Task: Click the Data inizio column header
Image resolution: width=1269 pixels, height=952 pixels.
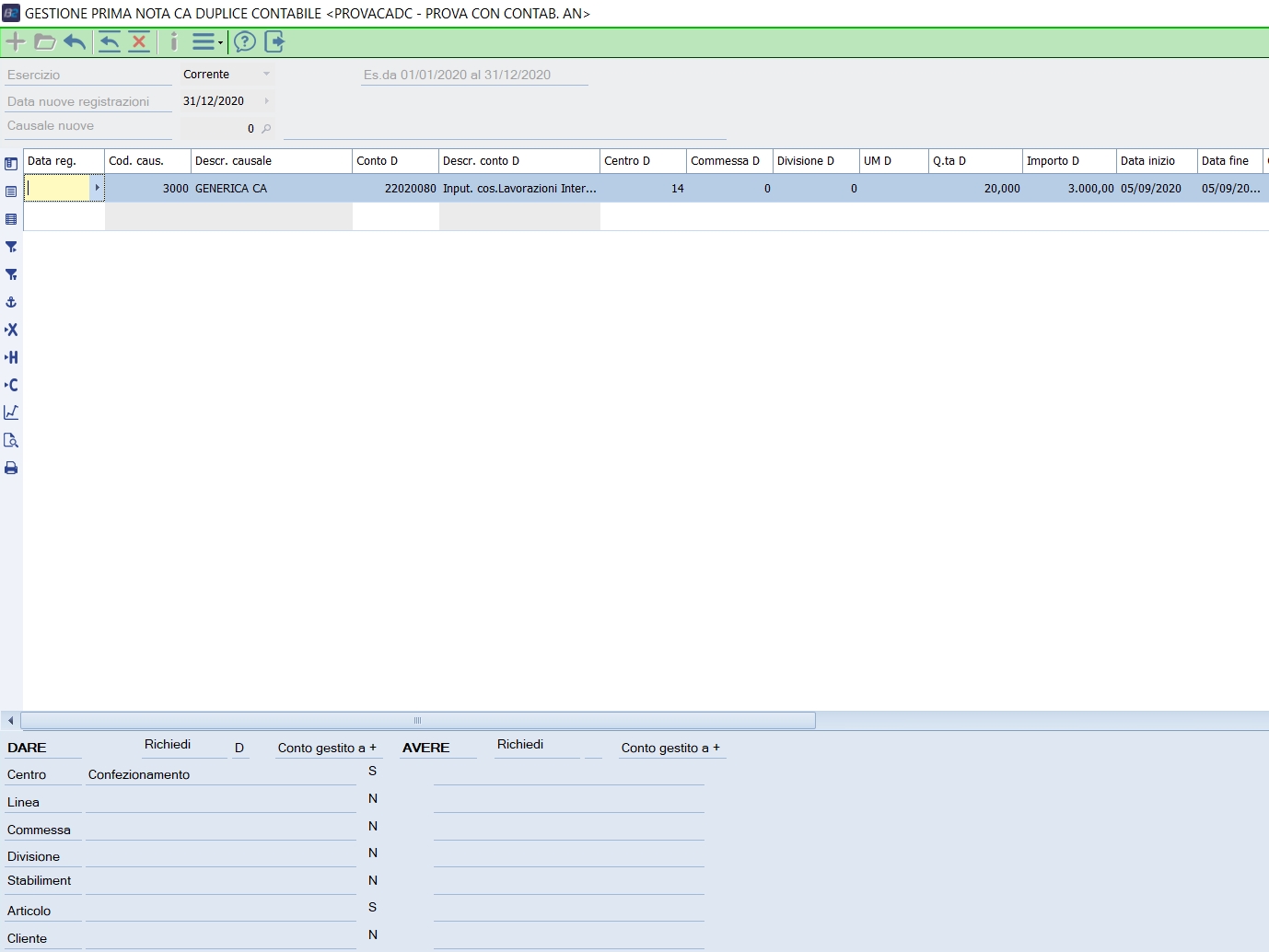Action: click(x=1157, y=161)
